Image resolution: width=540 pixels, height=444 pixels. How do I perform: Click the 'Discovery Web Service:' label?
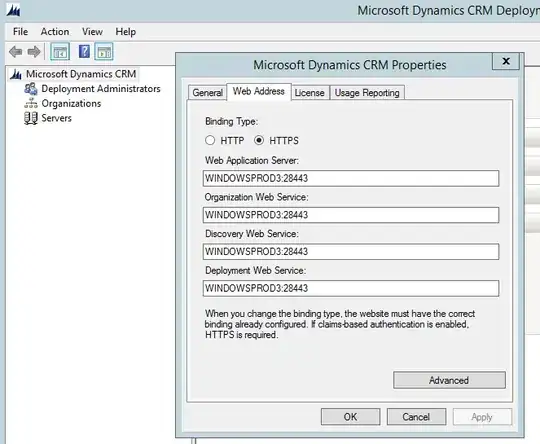point(252,234)
